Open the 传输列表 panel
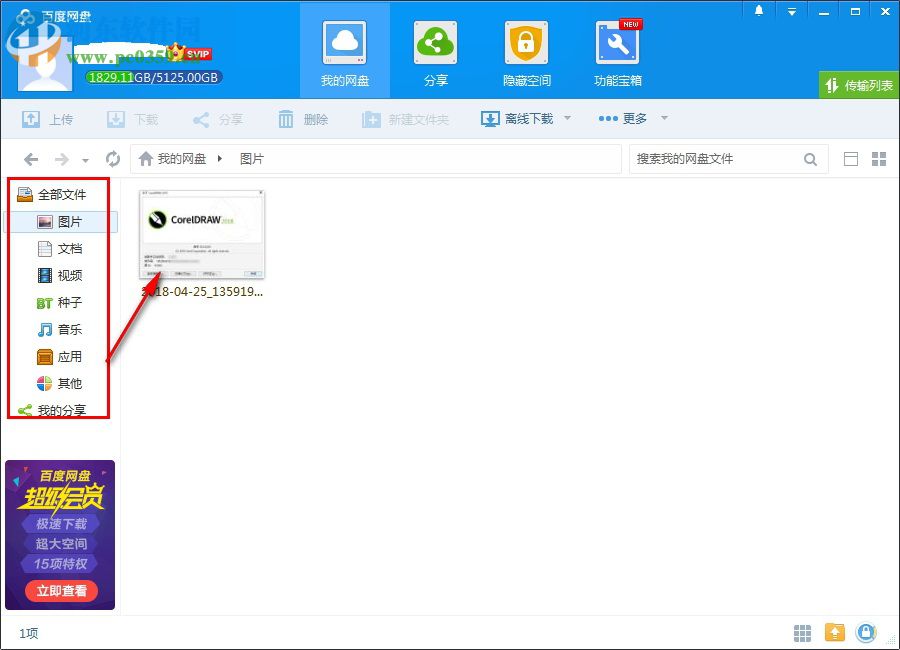The image size is (900, 650). tap(859, 85)
